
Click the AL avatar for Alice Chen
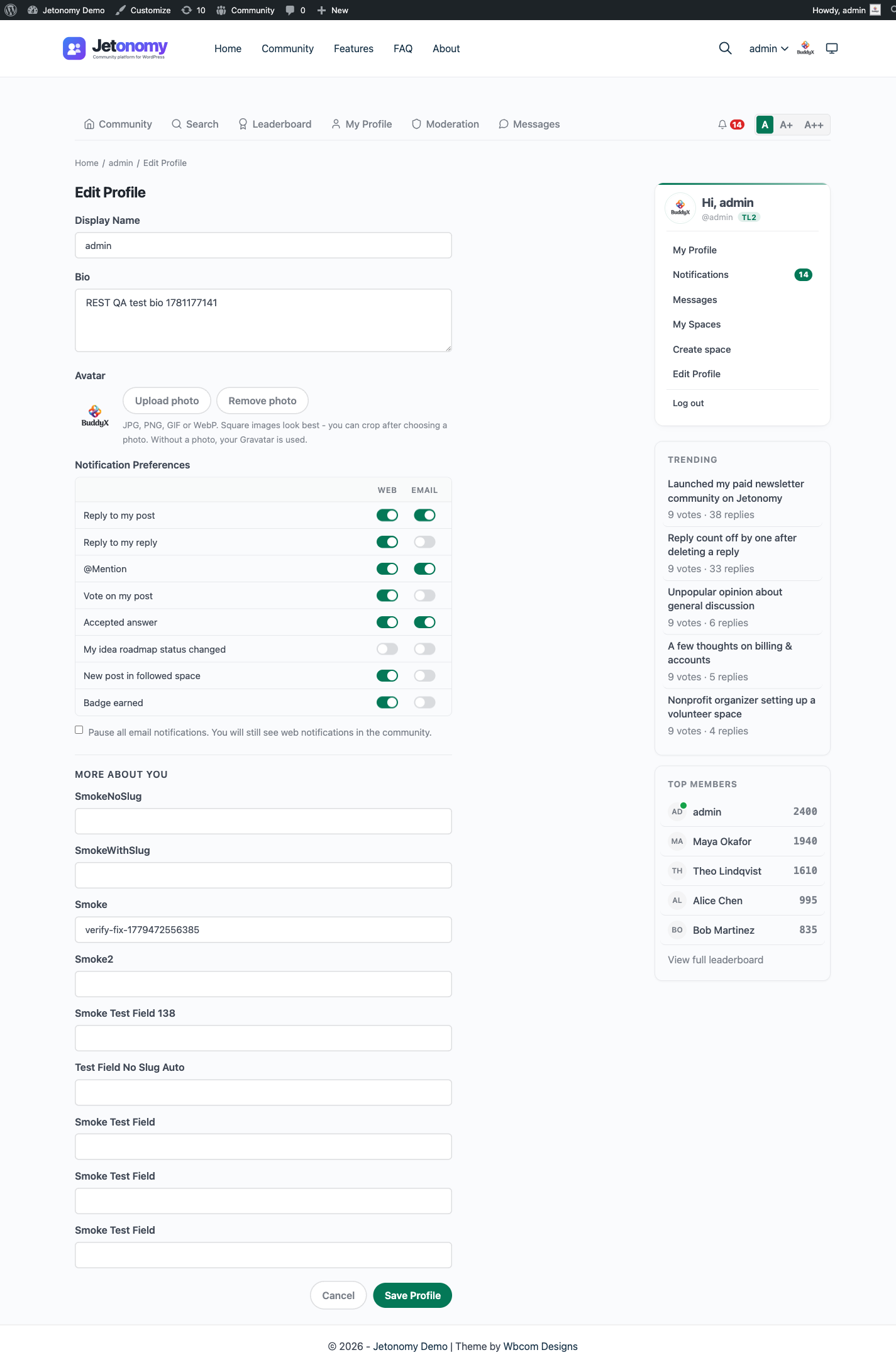pyautogui.click(x=677, y=900)
